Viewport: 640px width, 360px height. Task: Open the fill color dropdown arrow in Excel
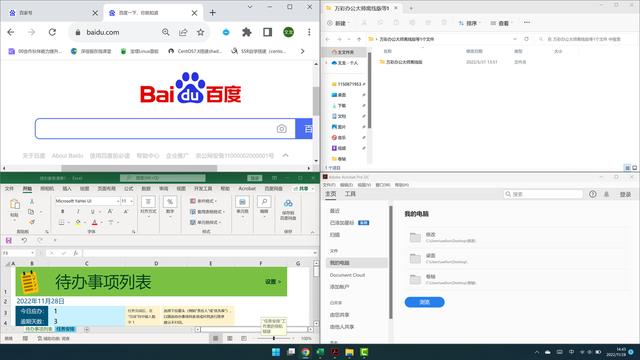(x=85, y=222)
